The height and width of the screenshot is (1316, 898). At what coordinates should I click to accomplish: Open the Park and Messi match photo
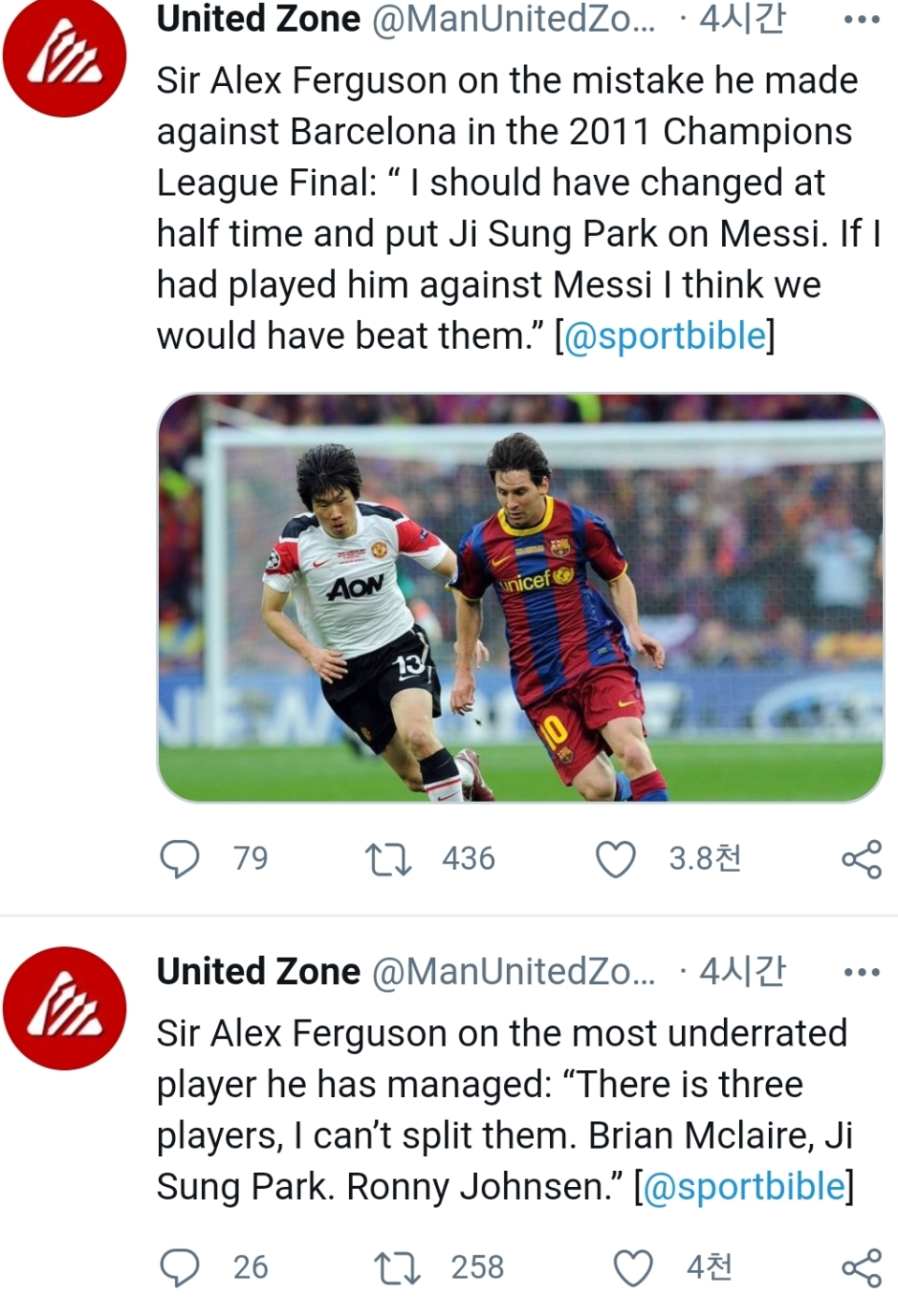point(520,598)
